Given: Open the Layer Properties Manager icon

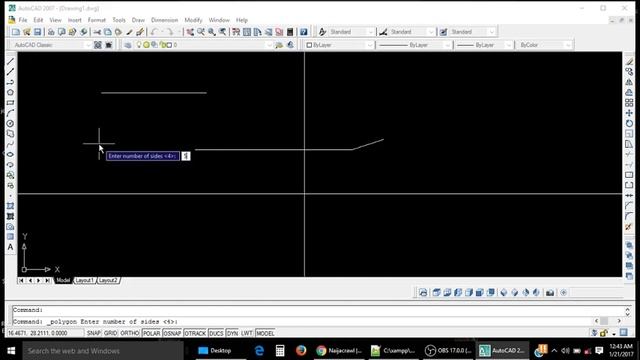Looking at the screenshot, I should (x=128, y=45).
